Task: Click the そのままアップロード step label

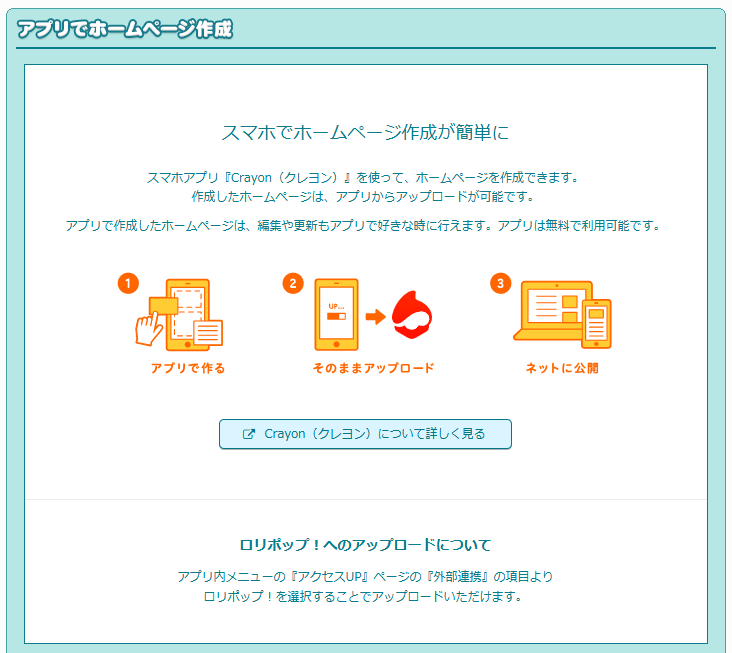Action: click(373, 368)
